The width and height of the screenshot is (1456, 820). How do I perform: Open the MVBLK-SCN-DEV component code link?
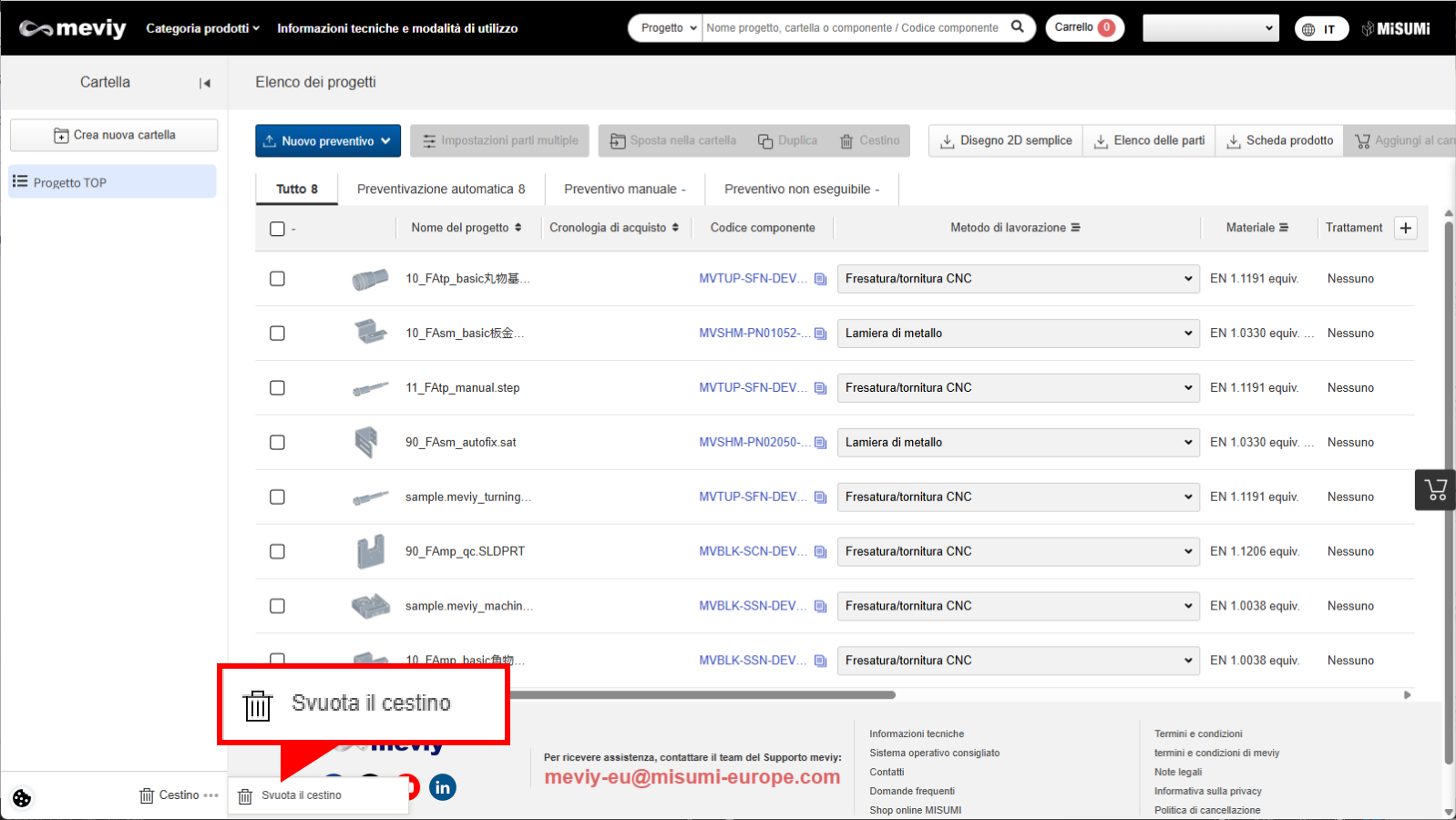click(x=752, y=551)
